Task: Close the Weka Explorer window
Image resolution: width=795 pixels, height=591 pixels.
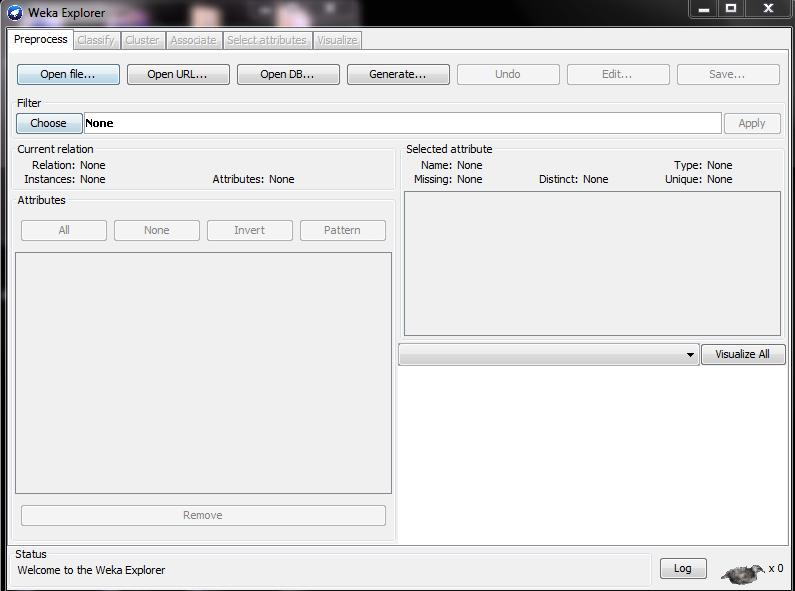Action: (768, 9)
